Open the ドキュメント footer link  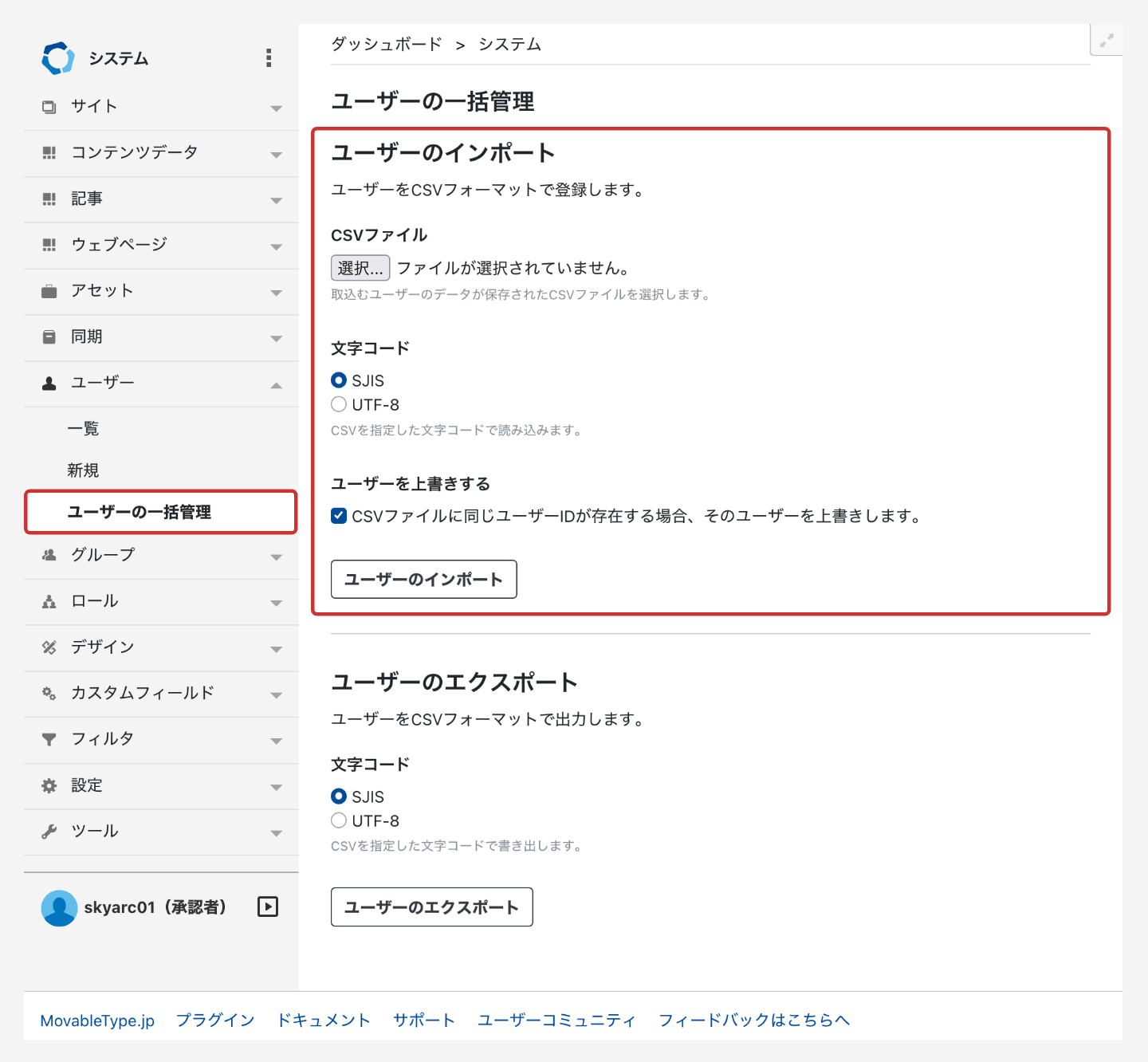(324, 1021)
